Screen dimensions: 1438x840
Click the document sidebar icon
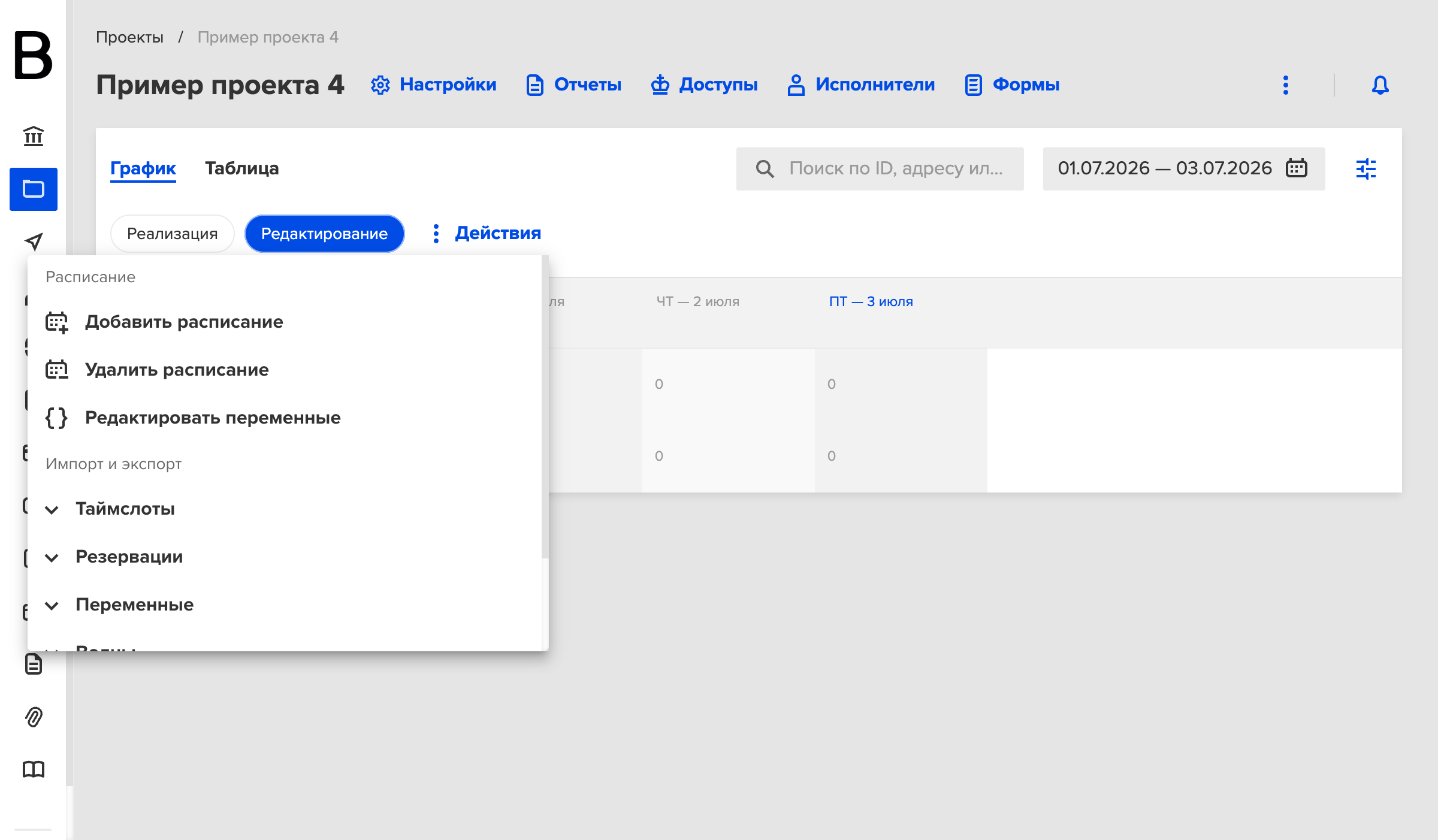click(x=34, y=664)
